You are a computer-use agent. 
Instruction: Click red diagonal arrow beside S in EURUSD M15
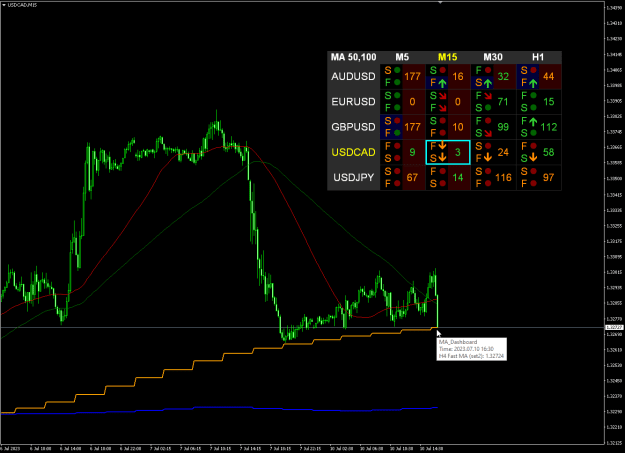pos(442,96)
